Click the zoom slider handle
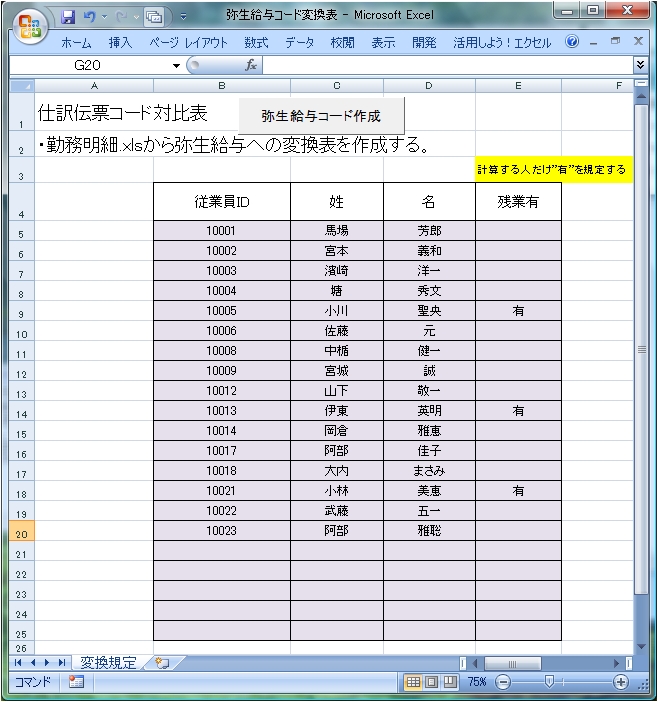Viewport: 658px width, 702px height. [x=549, y=682]
